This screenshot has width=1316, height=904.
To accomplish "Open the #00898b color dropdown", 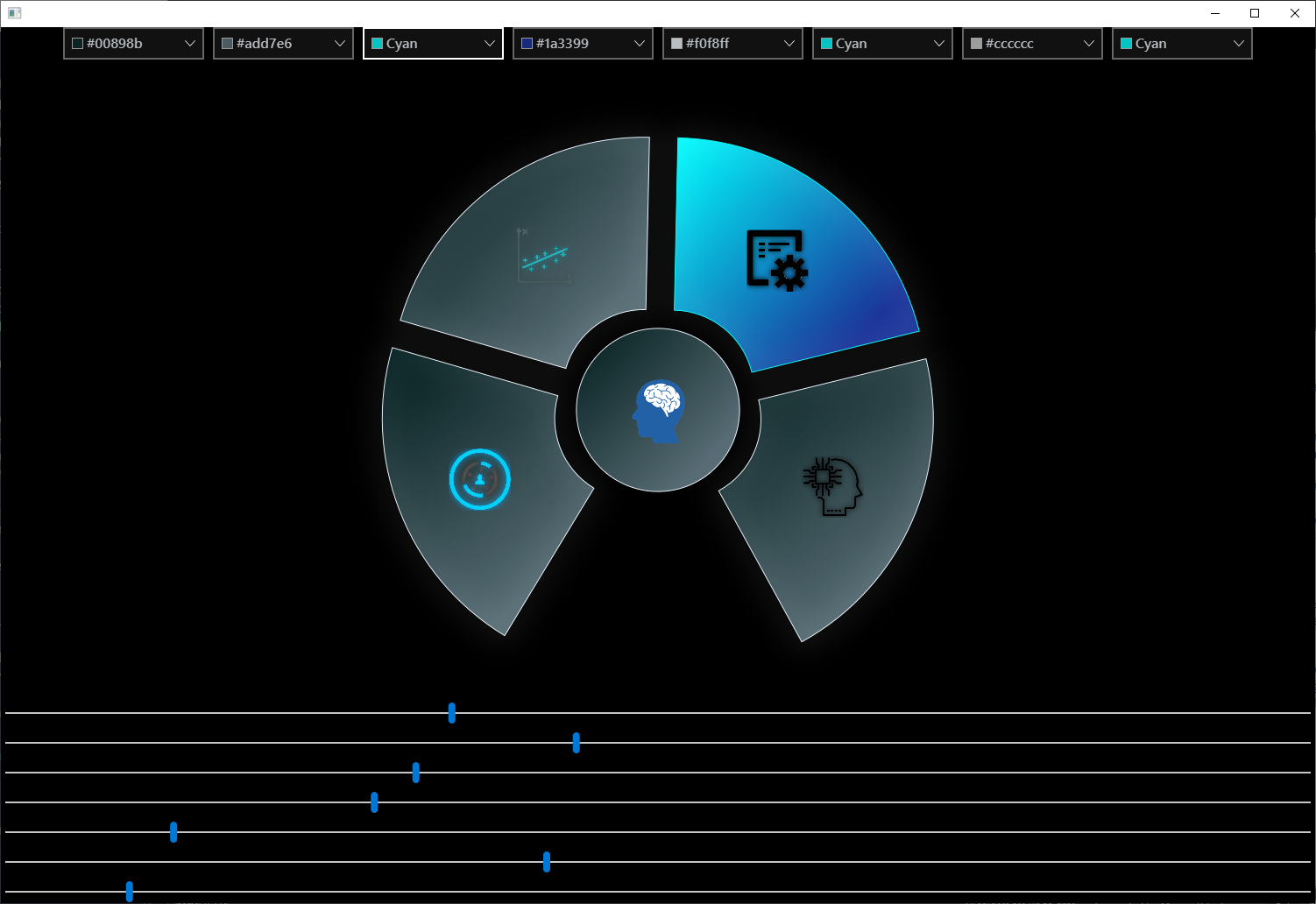I will (x=188, y=42).
